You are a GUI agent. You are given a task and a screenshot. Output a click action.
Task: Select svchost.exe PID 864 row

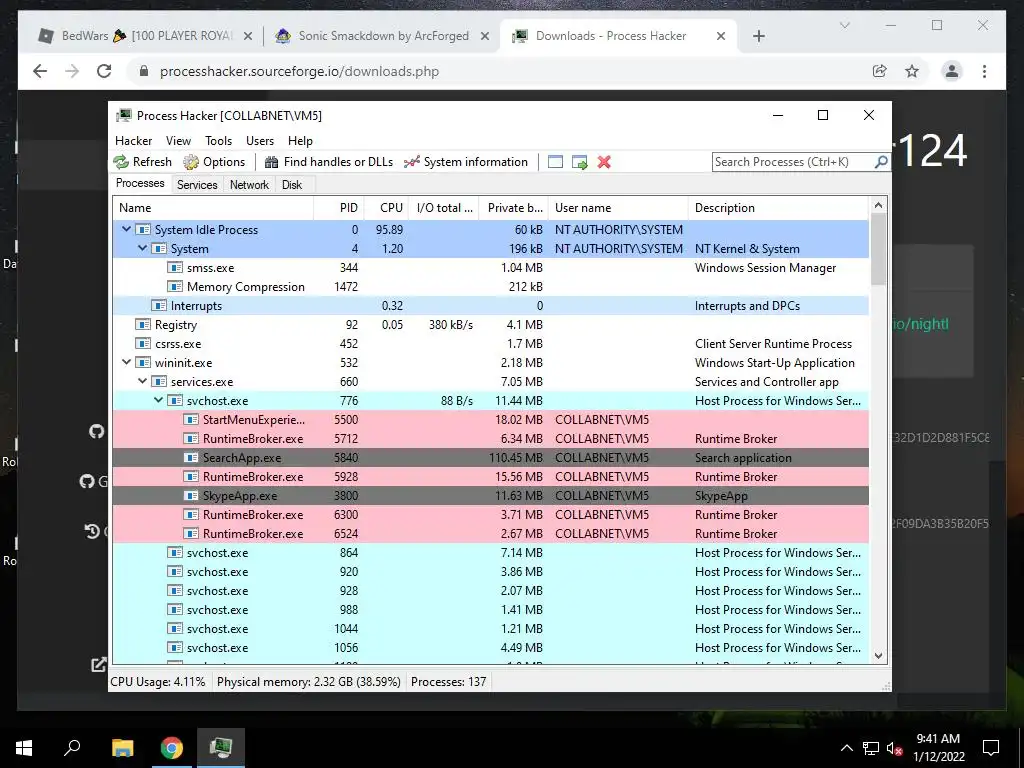[491, 552]
